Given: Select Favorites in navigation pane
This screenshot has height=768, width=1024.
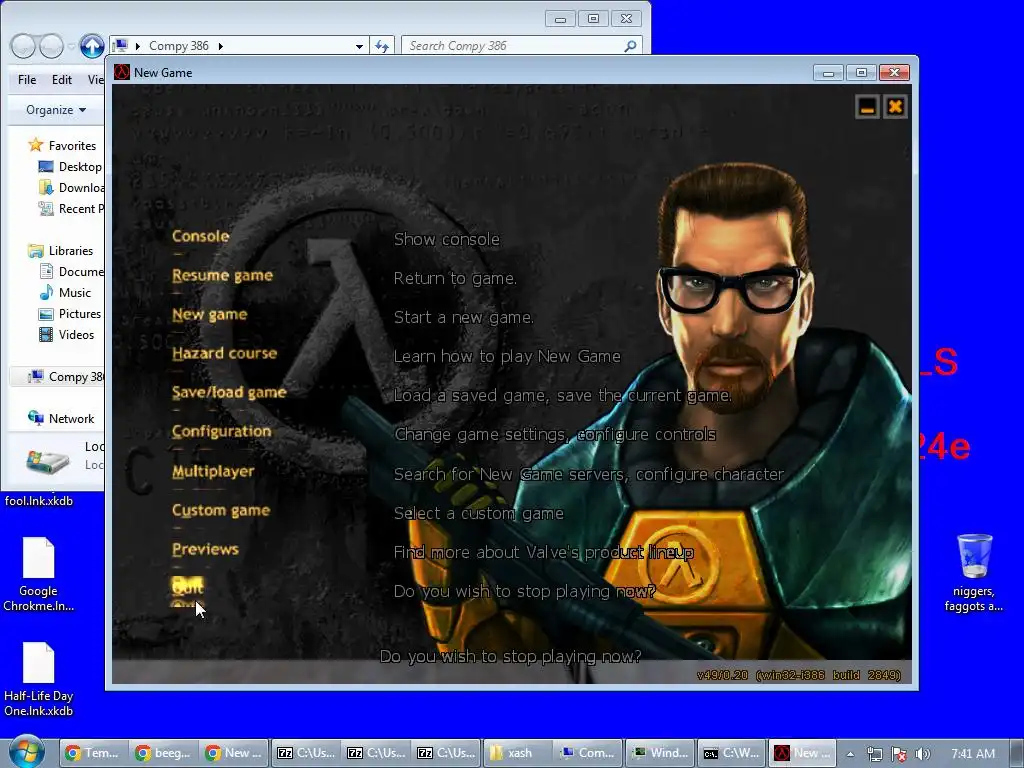Looking at the screenshot, I should 63,146.
